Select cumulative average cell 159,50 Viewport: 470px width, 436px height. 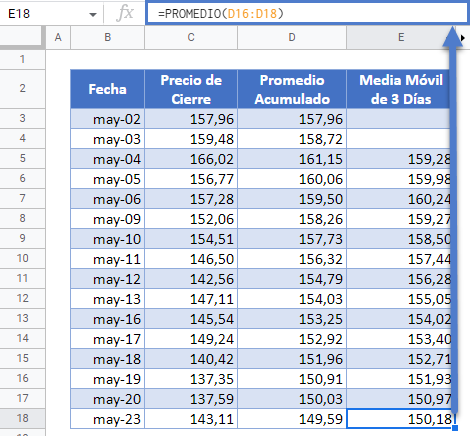(x=292, y=199)
